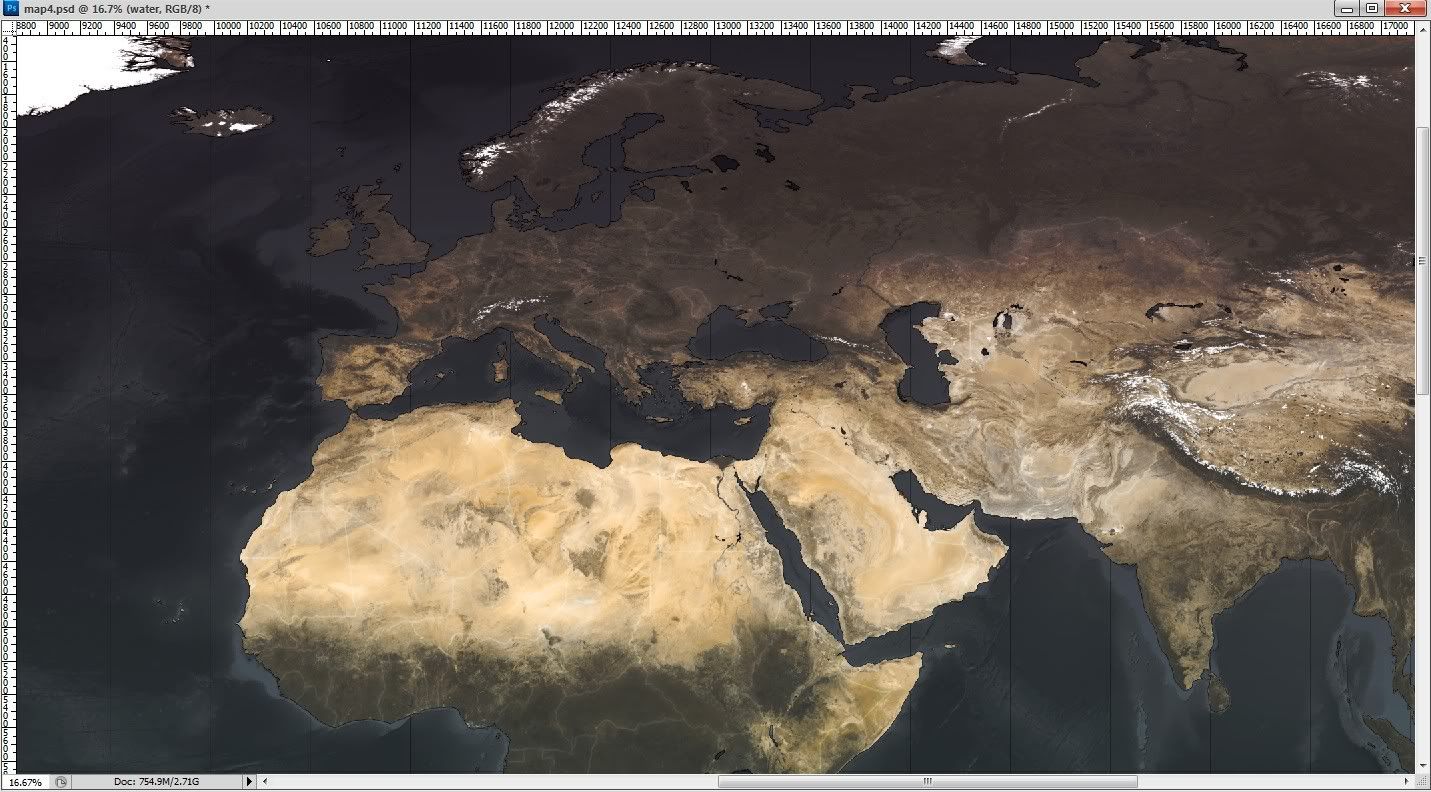Image resolution: width=1431 pixels, height=792 pixels.
Task: Click the 16.67% zoom level field
Action: tap(26, 782)
